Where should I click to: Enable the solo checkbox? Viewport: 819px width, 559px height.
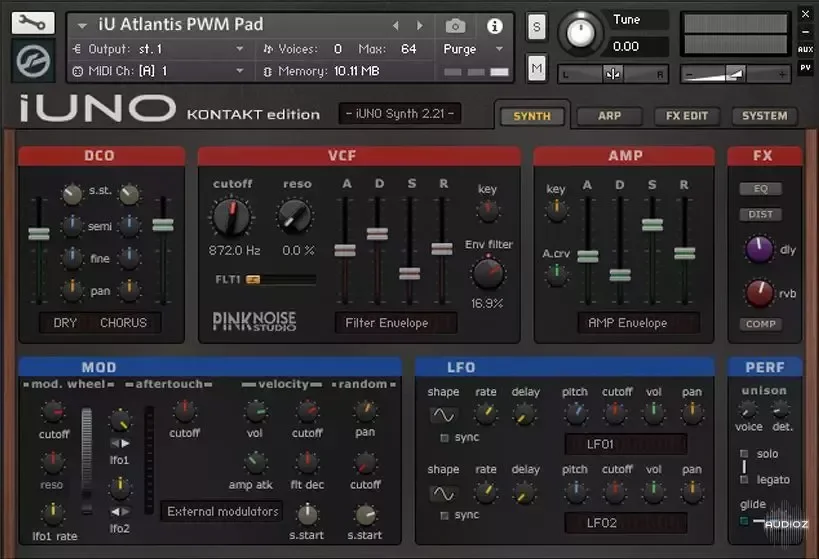tap(744, 453)
